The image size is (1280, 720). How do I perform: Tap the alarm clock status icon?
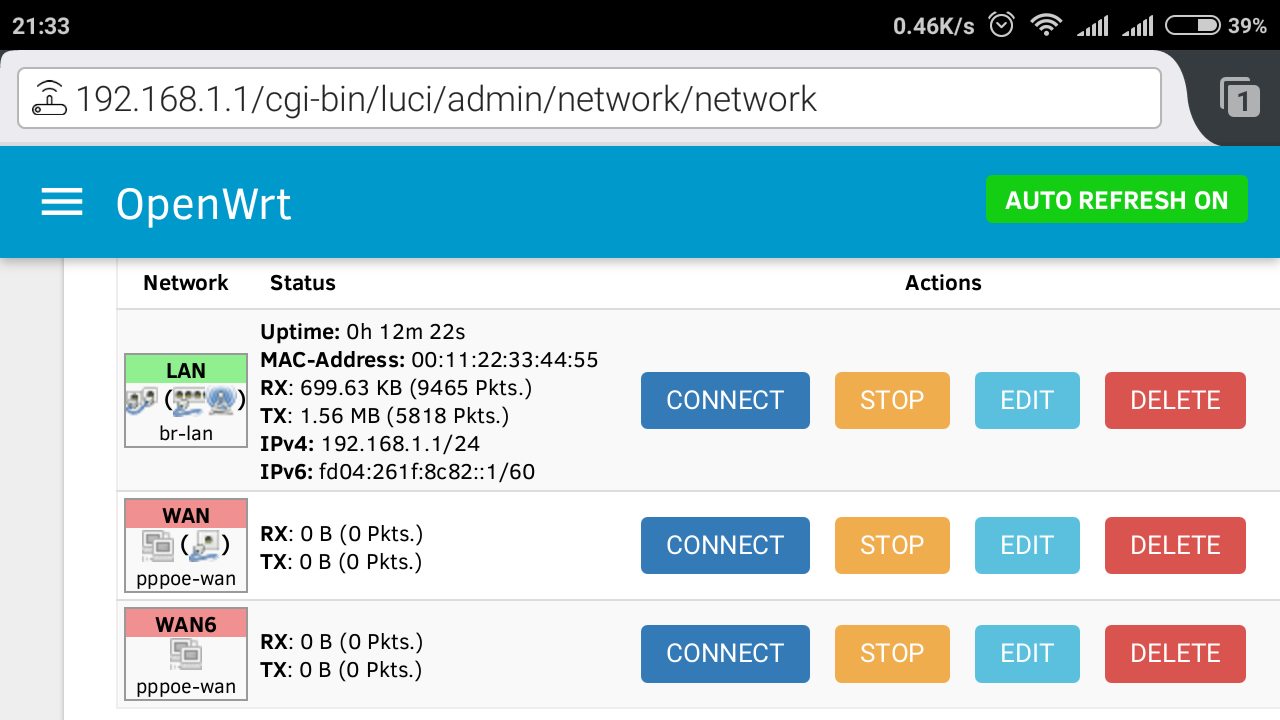(x=1001, y=25)
